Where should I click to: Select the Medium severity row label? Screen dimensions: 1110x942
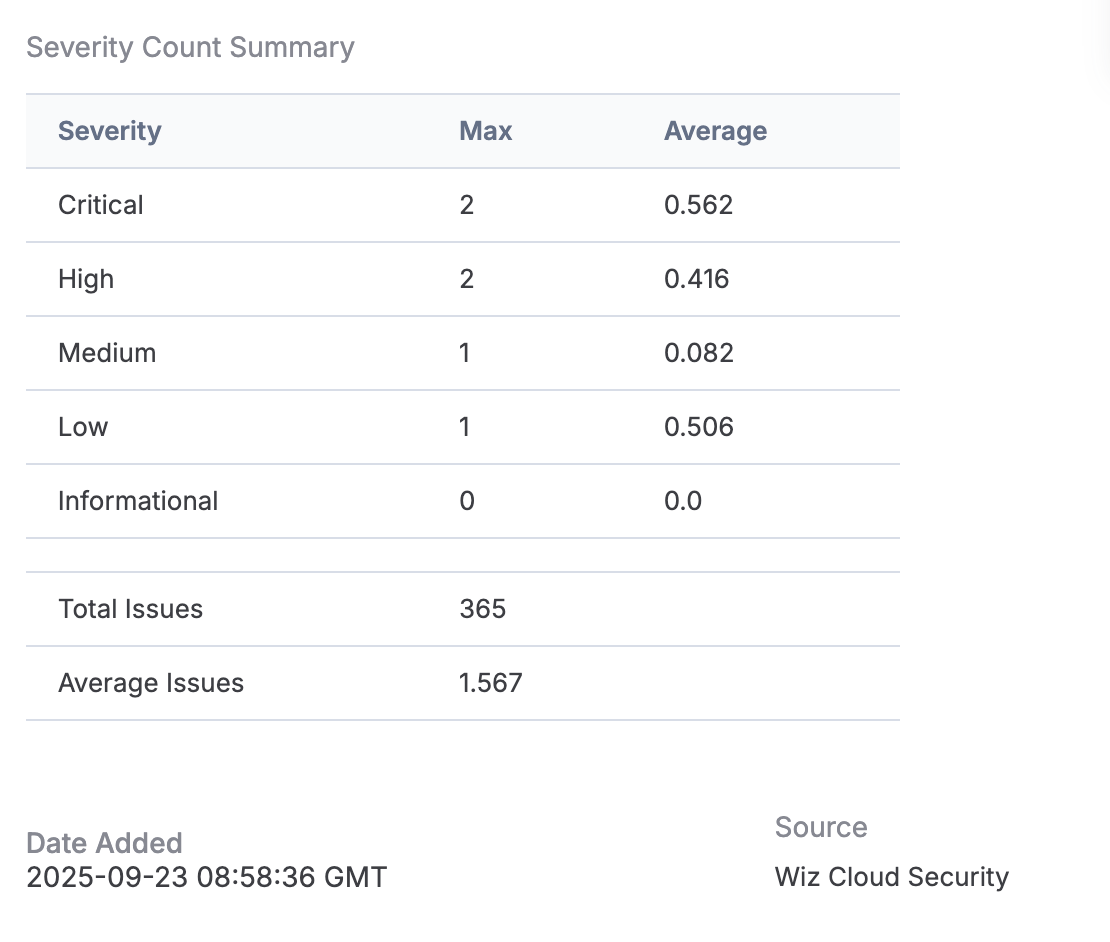107,353
